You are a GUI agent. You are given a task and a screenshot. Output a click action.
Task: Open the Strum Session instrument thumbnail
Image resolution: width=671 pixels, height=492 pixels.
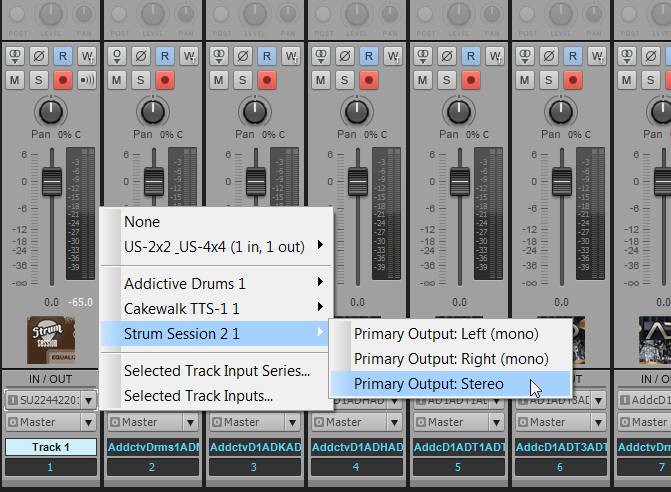(x=51, y=340)
